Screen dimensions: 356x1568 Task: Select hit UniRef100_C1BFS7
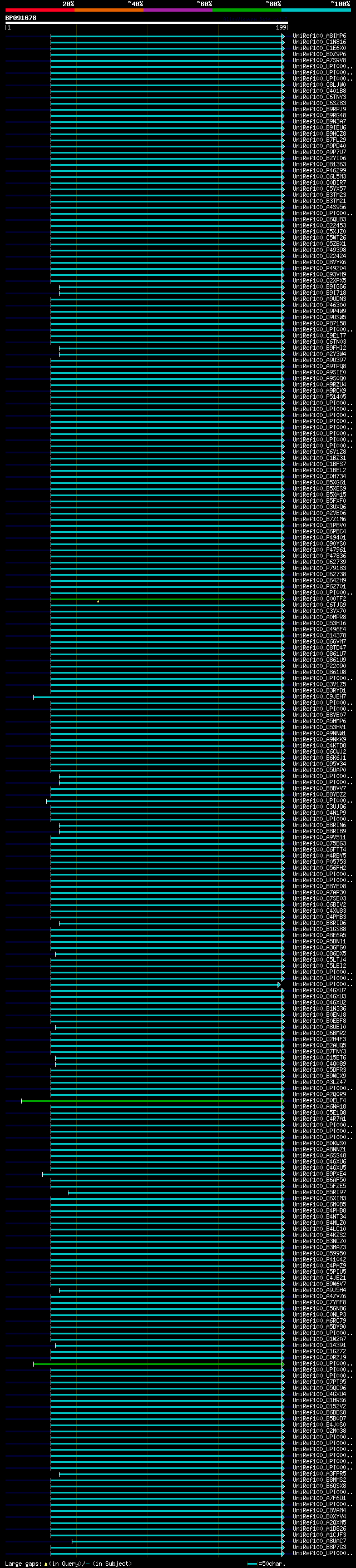319,464
